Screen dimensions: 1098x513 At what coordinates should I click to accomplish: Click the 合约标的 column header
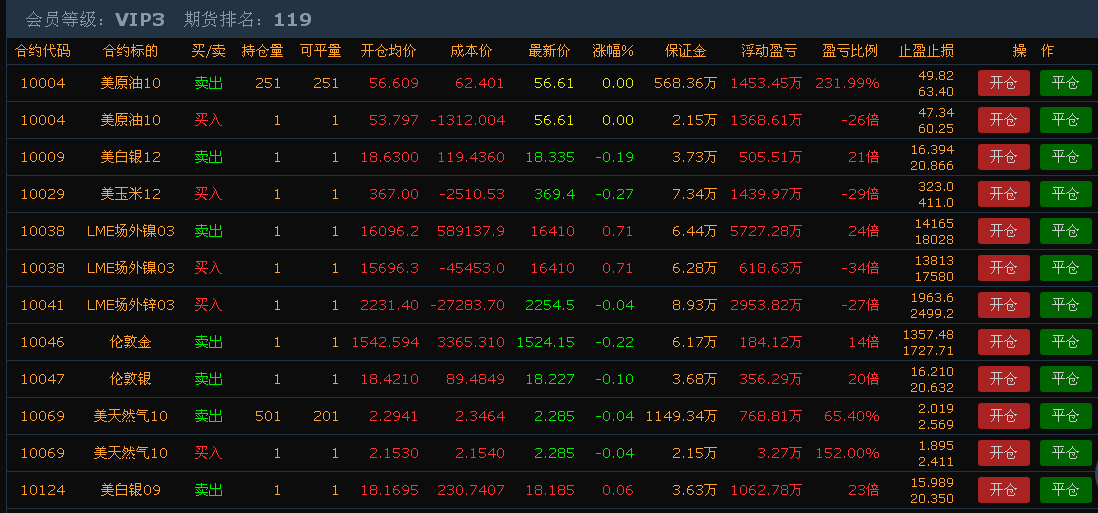tap(130, 51)
